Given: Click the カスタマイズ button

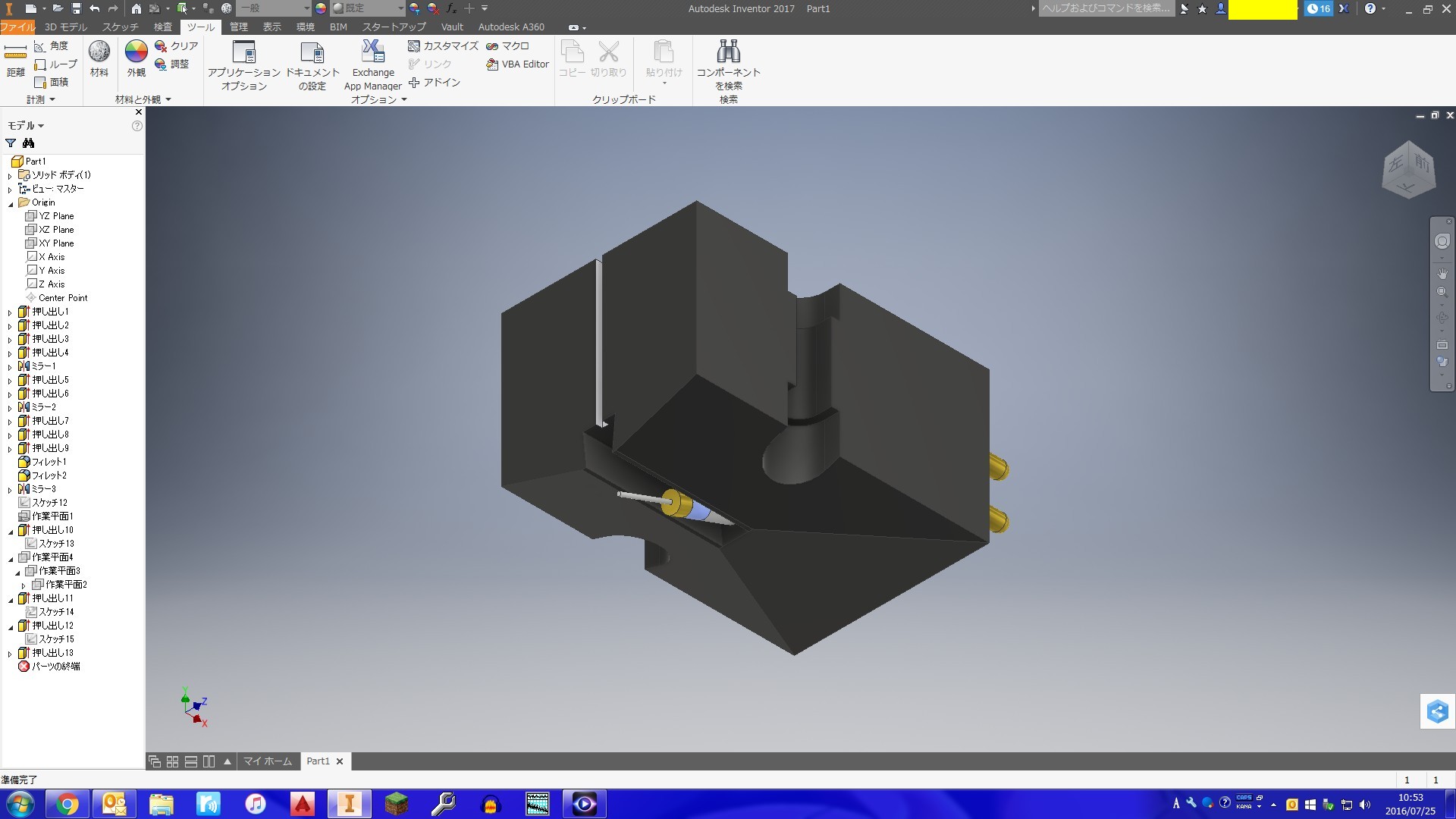Looking at the screenshot, I should pyautogui.click(x=443, y=46).
